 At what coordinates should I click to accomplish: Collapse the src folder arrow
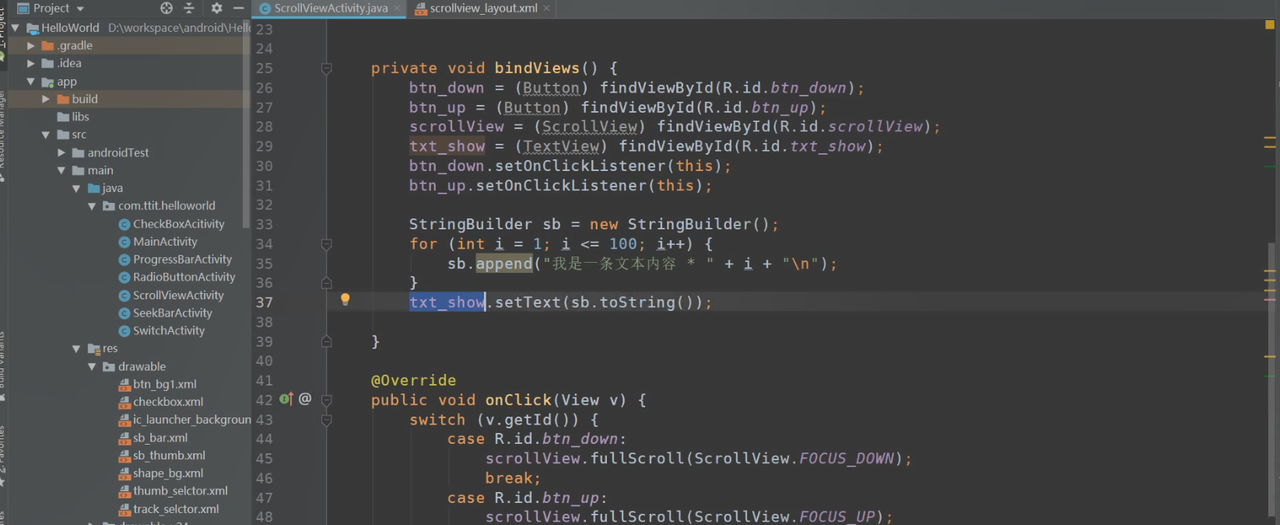click(x=46, y=135)
